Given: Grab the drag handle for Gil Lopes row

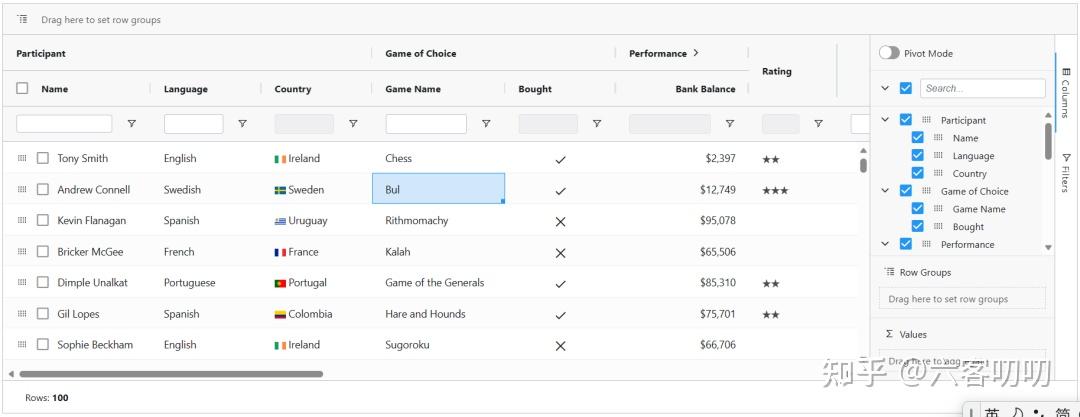Looking at the screenshot, I should [22, 314].
